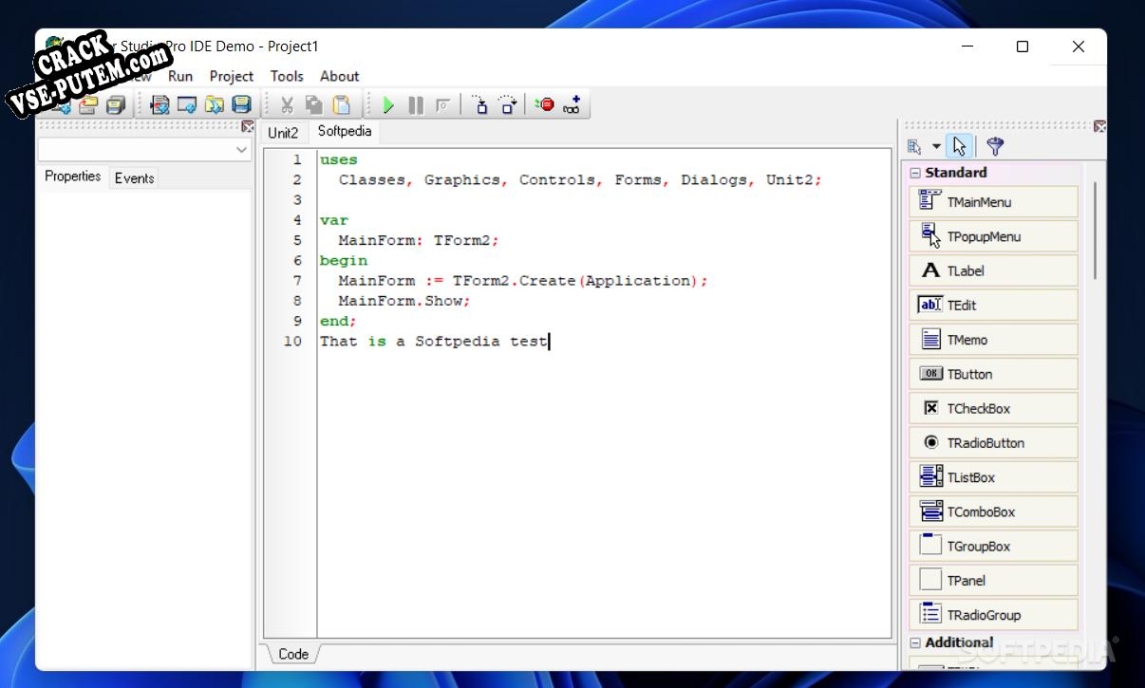Switch to the Unit2 editor tab
Screen dimensions: 1145x688
click(x=283, y=132)
